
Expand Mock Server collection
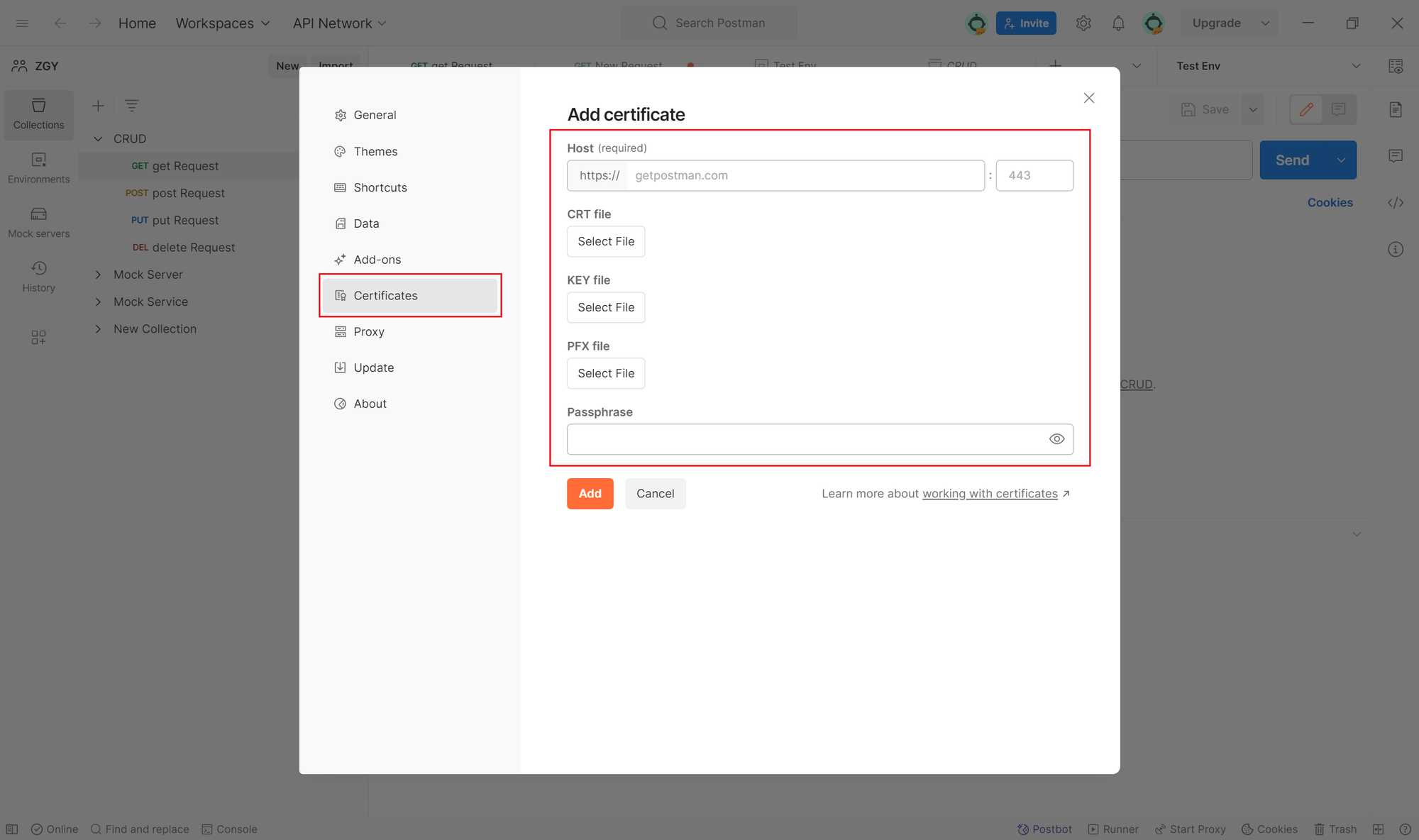coord(98,275)
